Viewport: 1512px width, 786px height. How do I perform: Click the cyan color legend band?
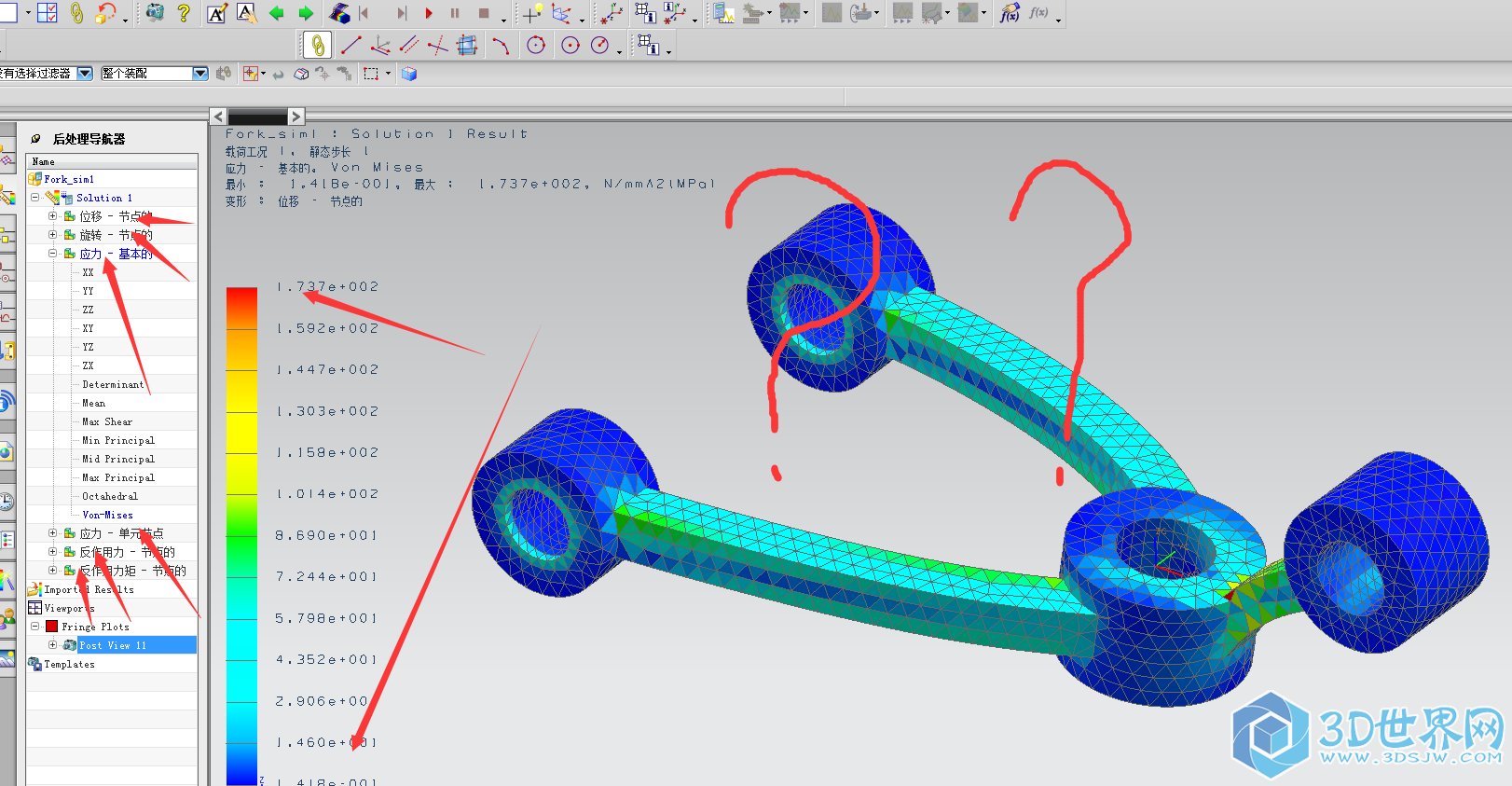click(241, 639)
